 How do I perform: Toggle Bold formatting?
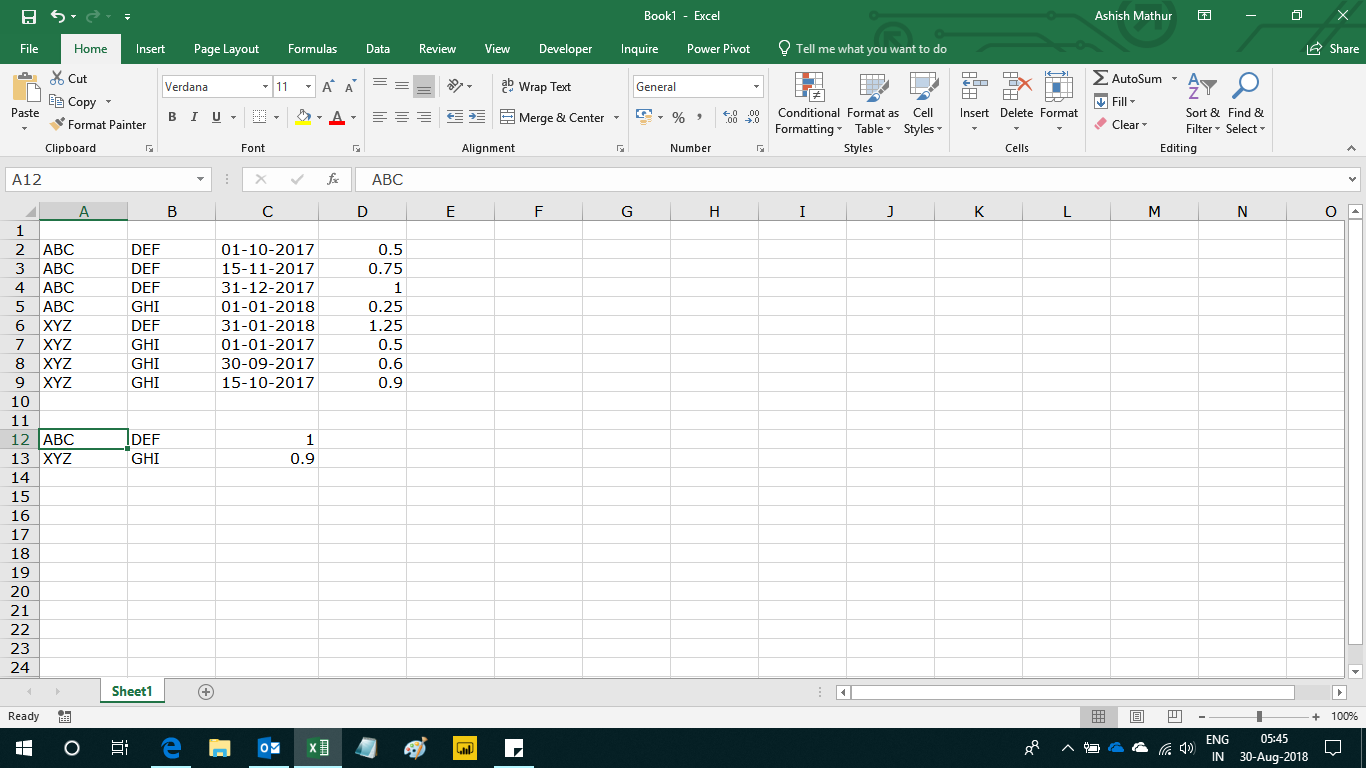tap(172, 118)
